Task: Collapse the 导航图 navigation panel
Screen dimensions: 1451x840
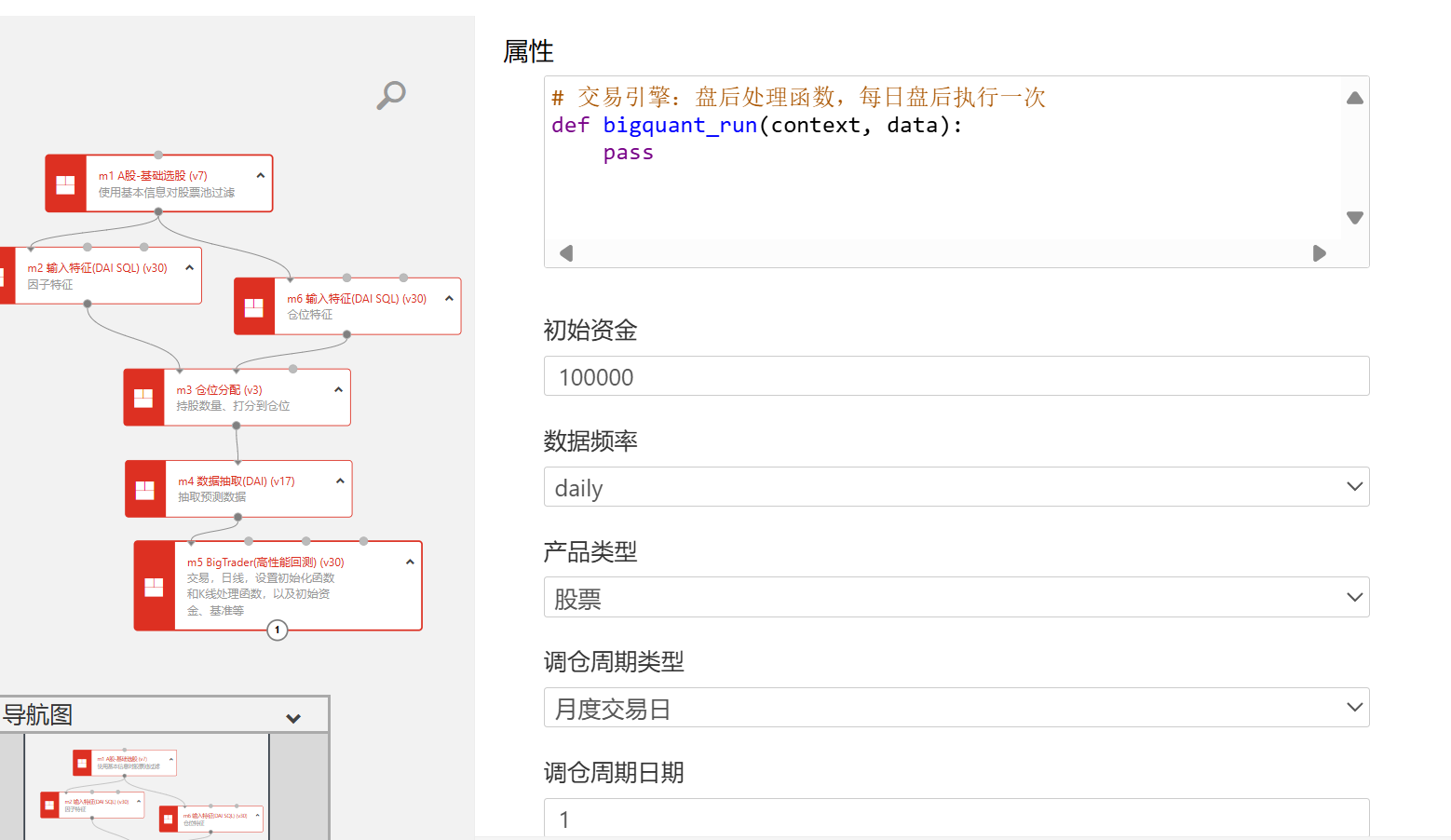Action: pos(293,718)
